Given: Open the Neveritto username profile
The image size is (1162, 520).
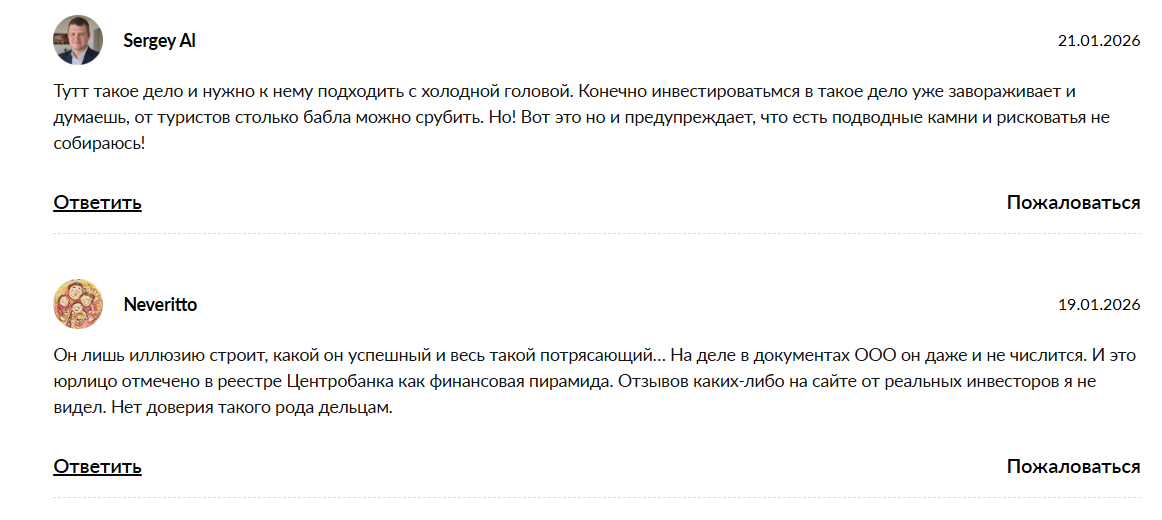Looking at the screenshot, I should pos(160,305).
